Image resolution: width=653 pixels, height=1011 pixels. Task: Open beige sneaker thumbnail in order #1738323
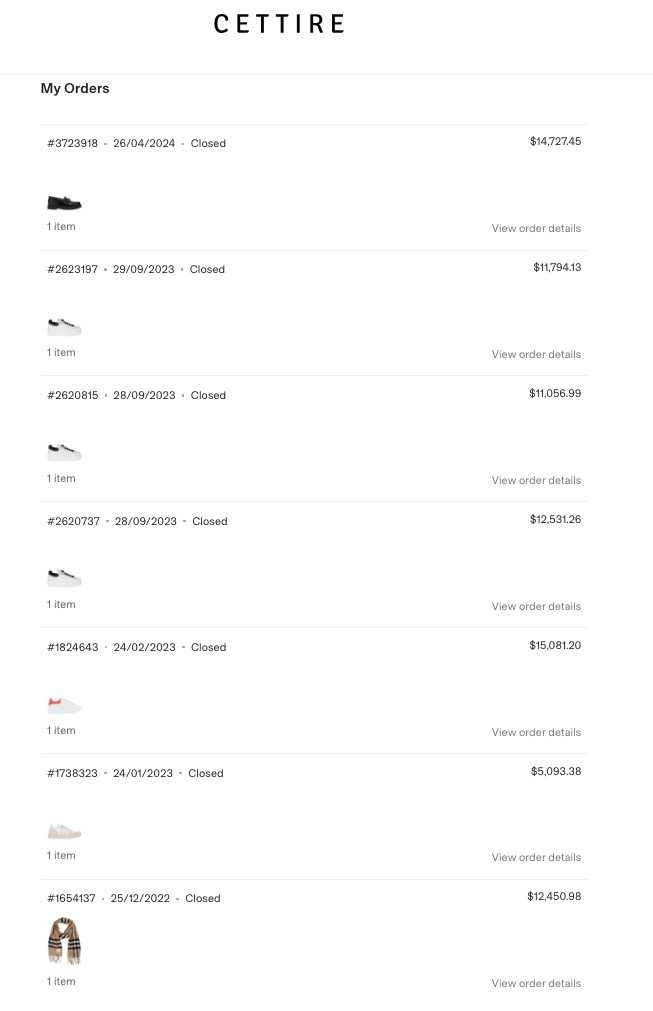coord(64,831)
